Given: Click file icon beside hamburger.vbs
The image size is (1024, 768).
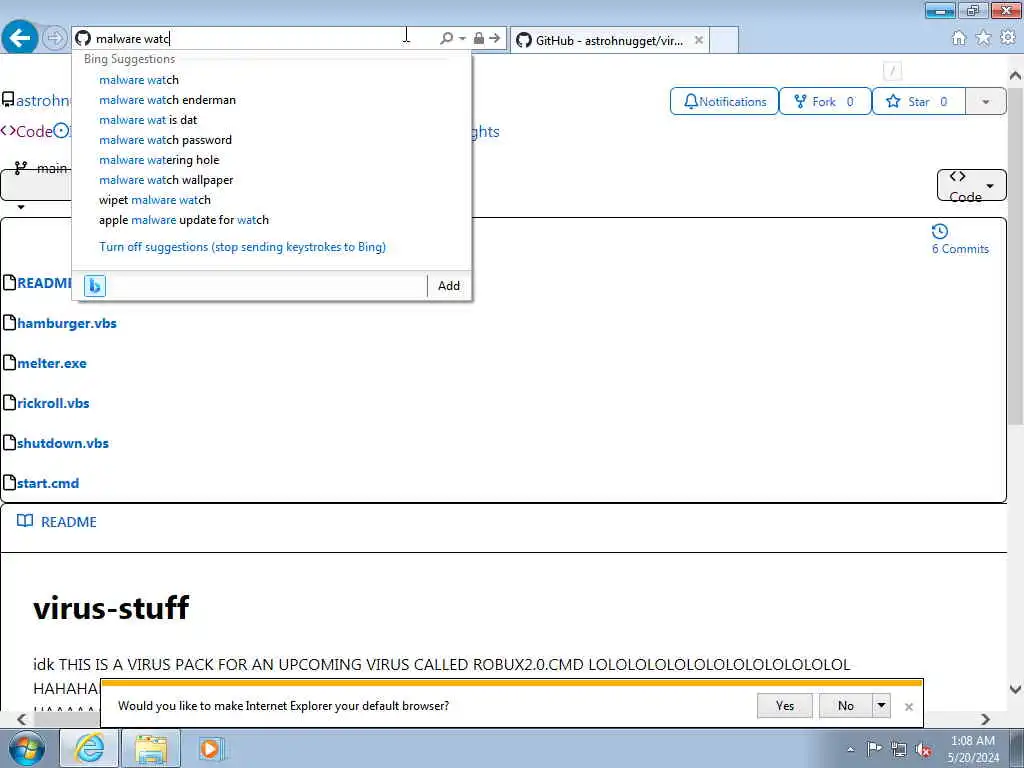Looking at the screenshot, I should pyautogui.click(x=9, y=323).
